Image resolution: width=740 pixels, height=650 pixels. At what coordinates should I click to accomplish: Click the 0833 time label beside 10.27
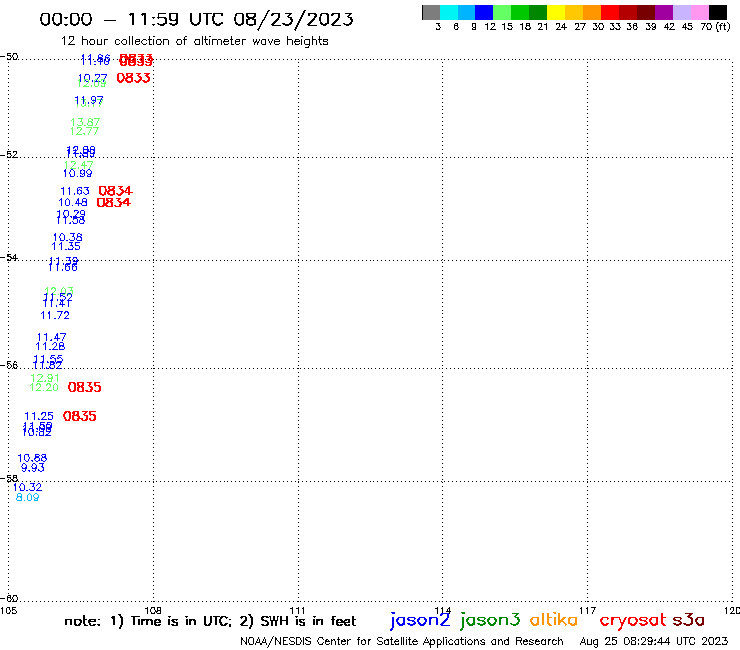click(x=134, y=78)
